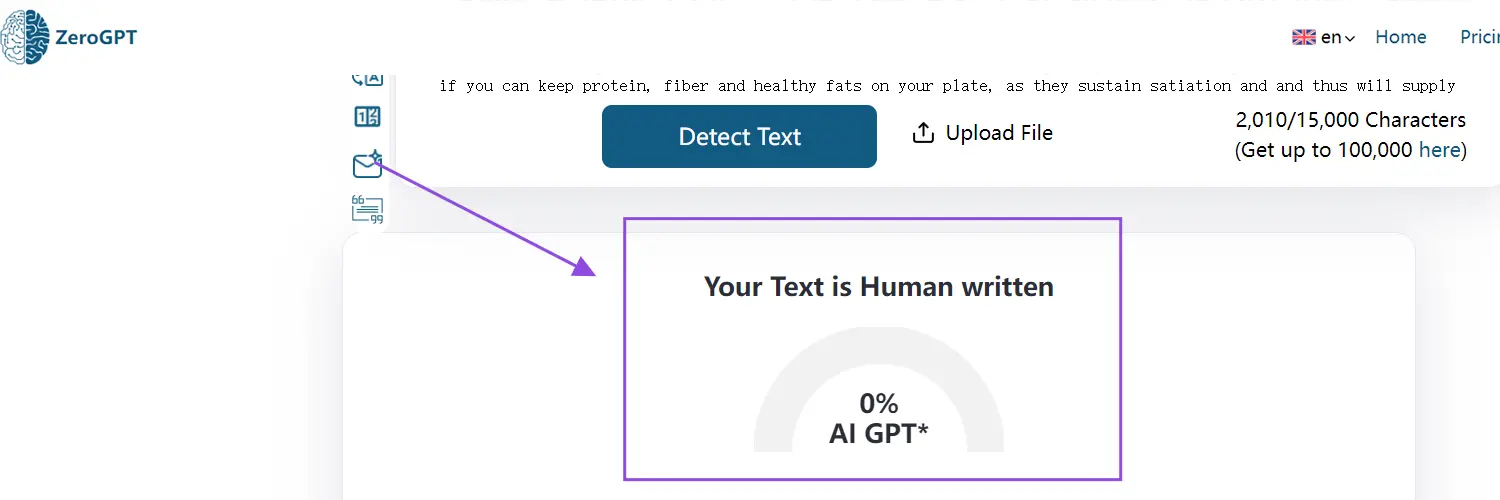Click the AI GPT* label under the gauge
The image size is (1500, 500).
click(x=878, y=433)
